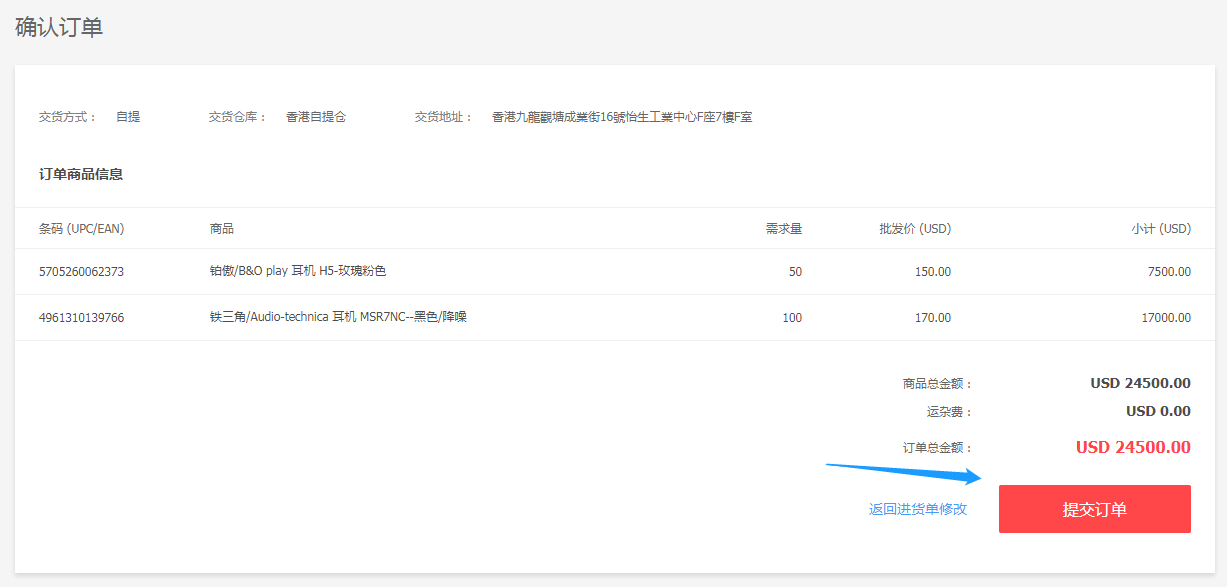Click the 商品 column header

(x=222, y=229)
